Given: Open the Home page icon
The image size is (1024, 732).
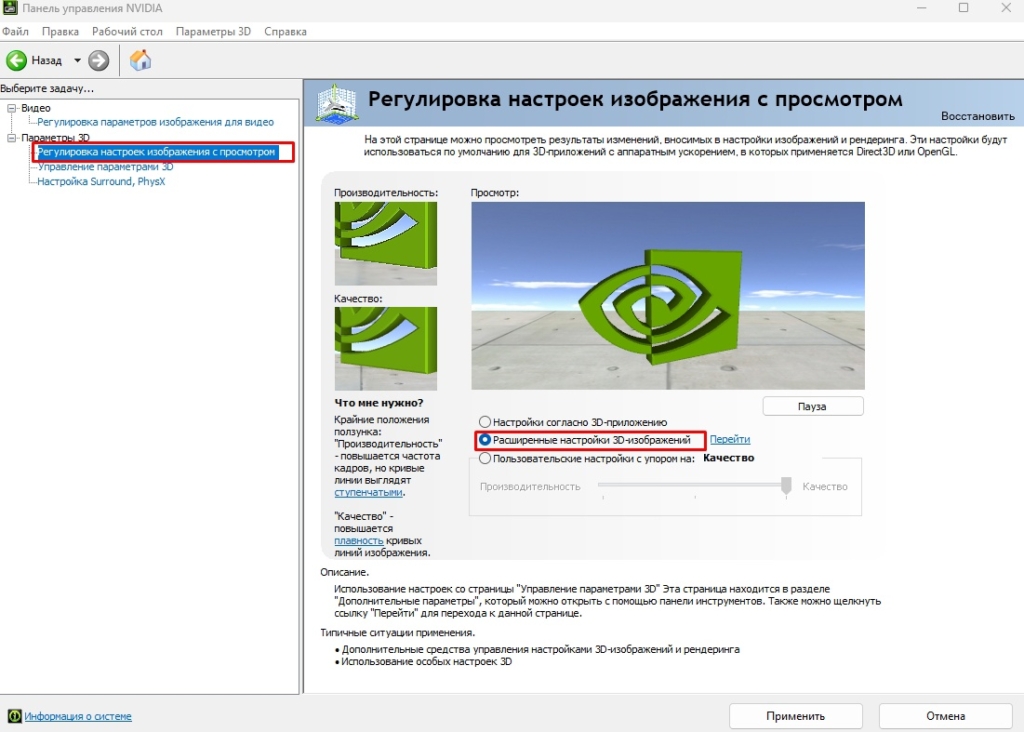Looking at the screenshot, I should click(x=140, y=60).
